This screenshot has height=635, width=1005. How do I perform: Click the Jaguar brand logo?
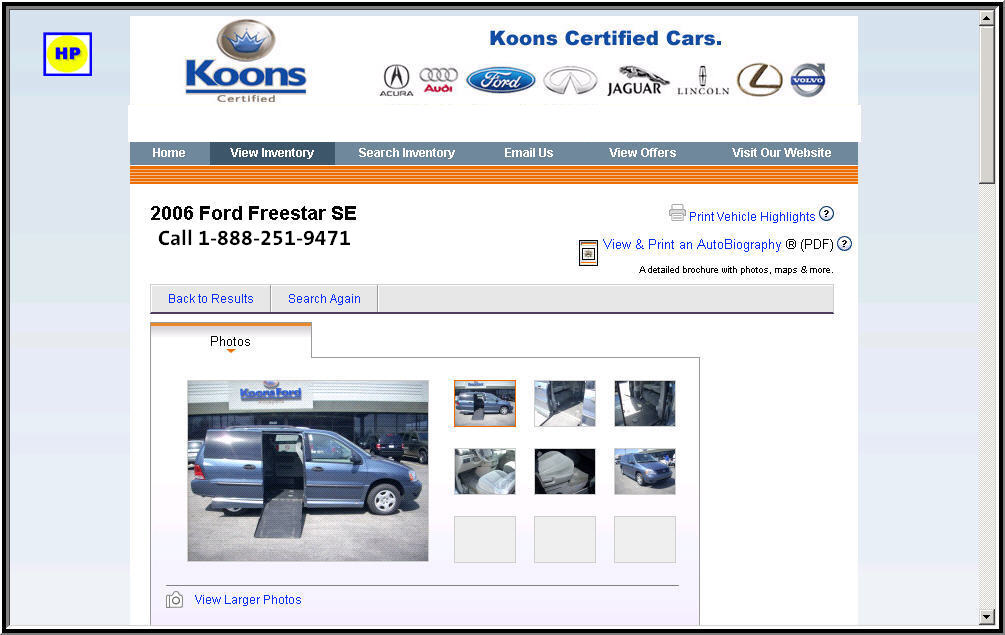pyautogui.click(x=636, y=81)
